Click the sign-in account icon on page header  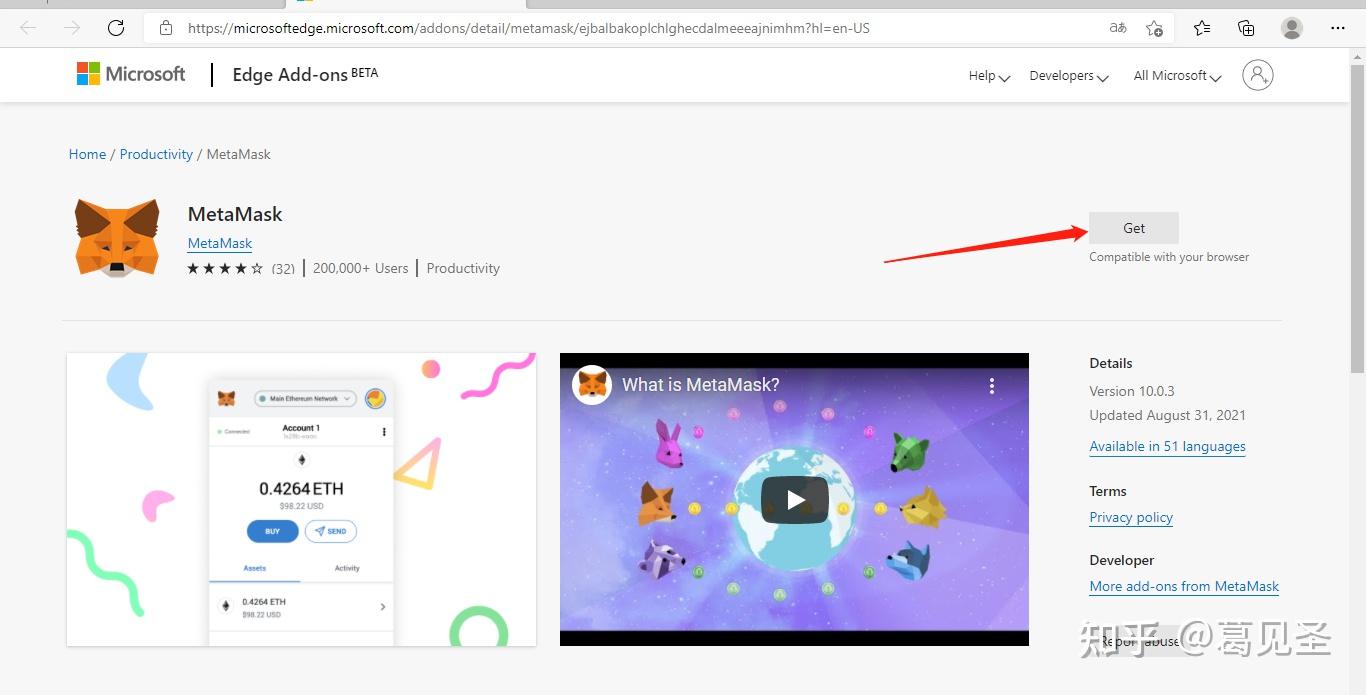click(1257, 75)
